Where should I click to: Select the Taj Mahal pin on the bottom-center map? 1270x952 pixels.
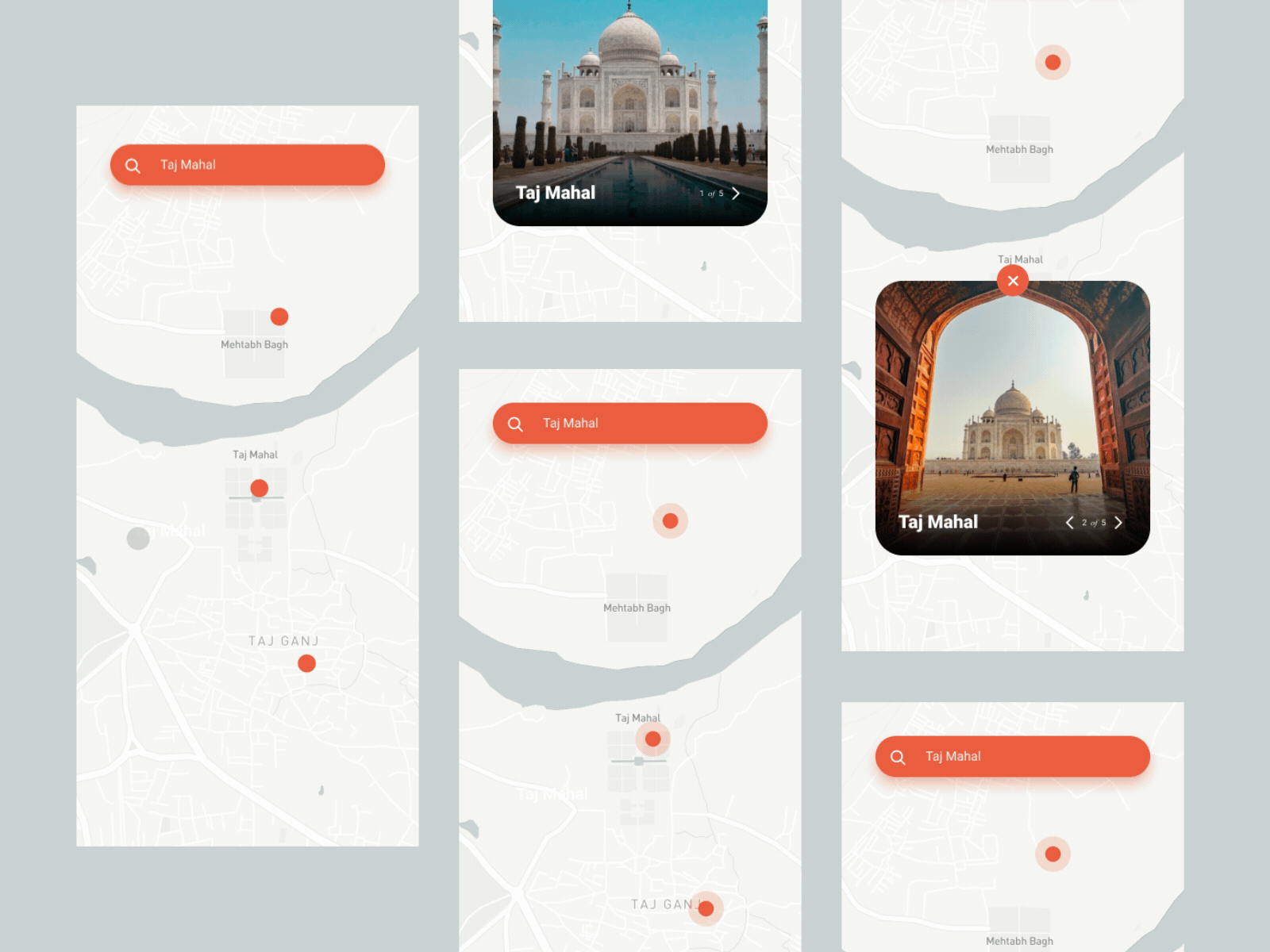(x=652, y=738)
